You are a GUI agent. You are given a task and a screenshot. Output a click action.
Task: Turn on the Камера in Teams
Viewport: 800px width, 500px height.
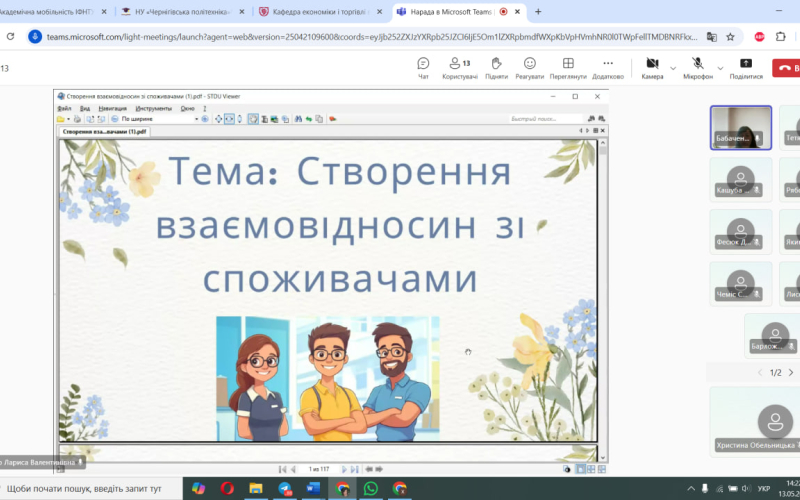point(652,68)
